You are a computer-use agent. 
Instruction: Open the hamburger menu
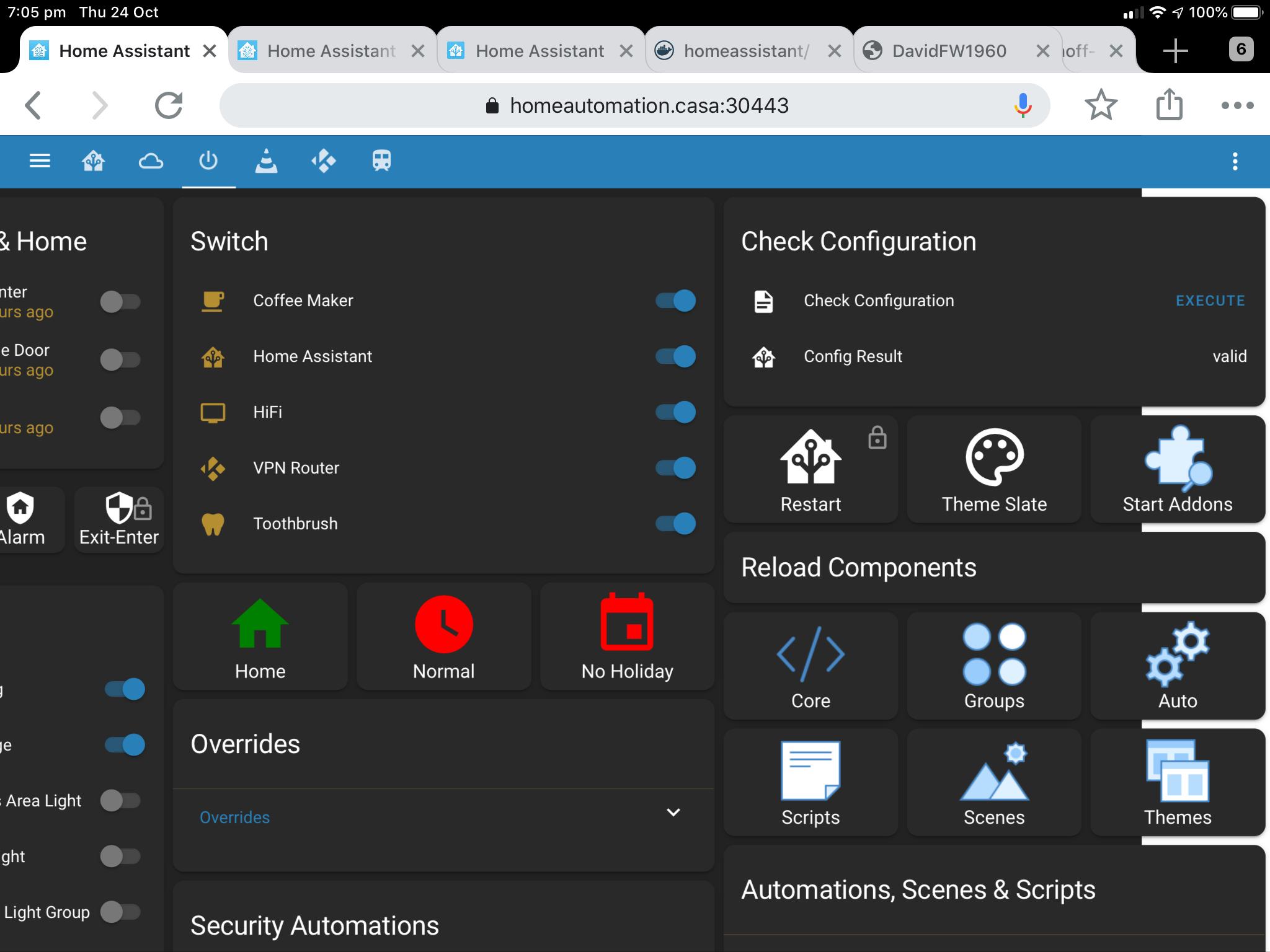click(39, 161)
